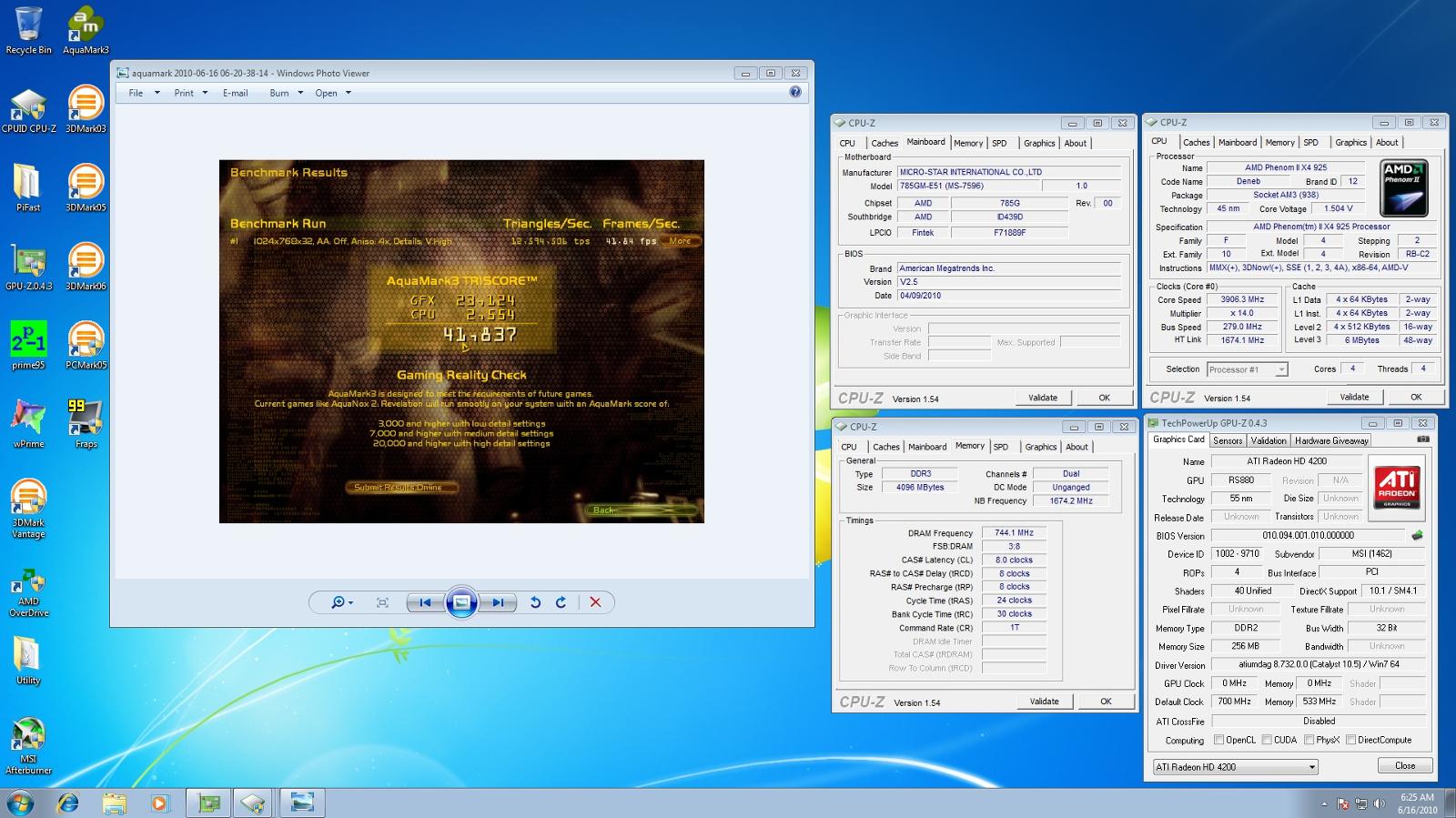Click Core Speed 3906.3 MHz value field
This screenshot has height=818, width=1456.
tap(1242, 299)
